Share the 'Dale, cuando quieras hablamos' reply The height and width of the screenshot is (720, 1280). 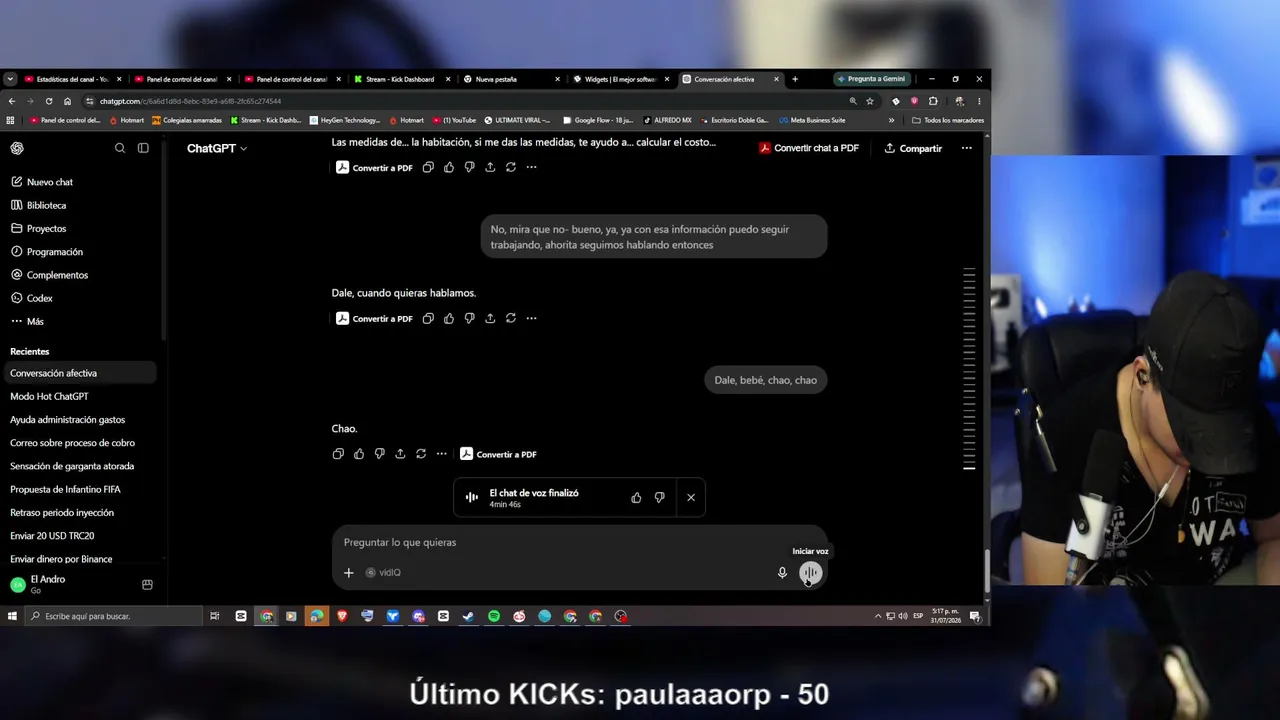490,319
